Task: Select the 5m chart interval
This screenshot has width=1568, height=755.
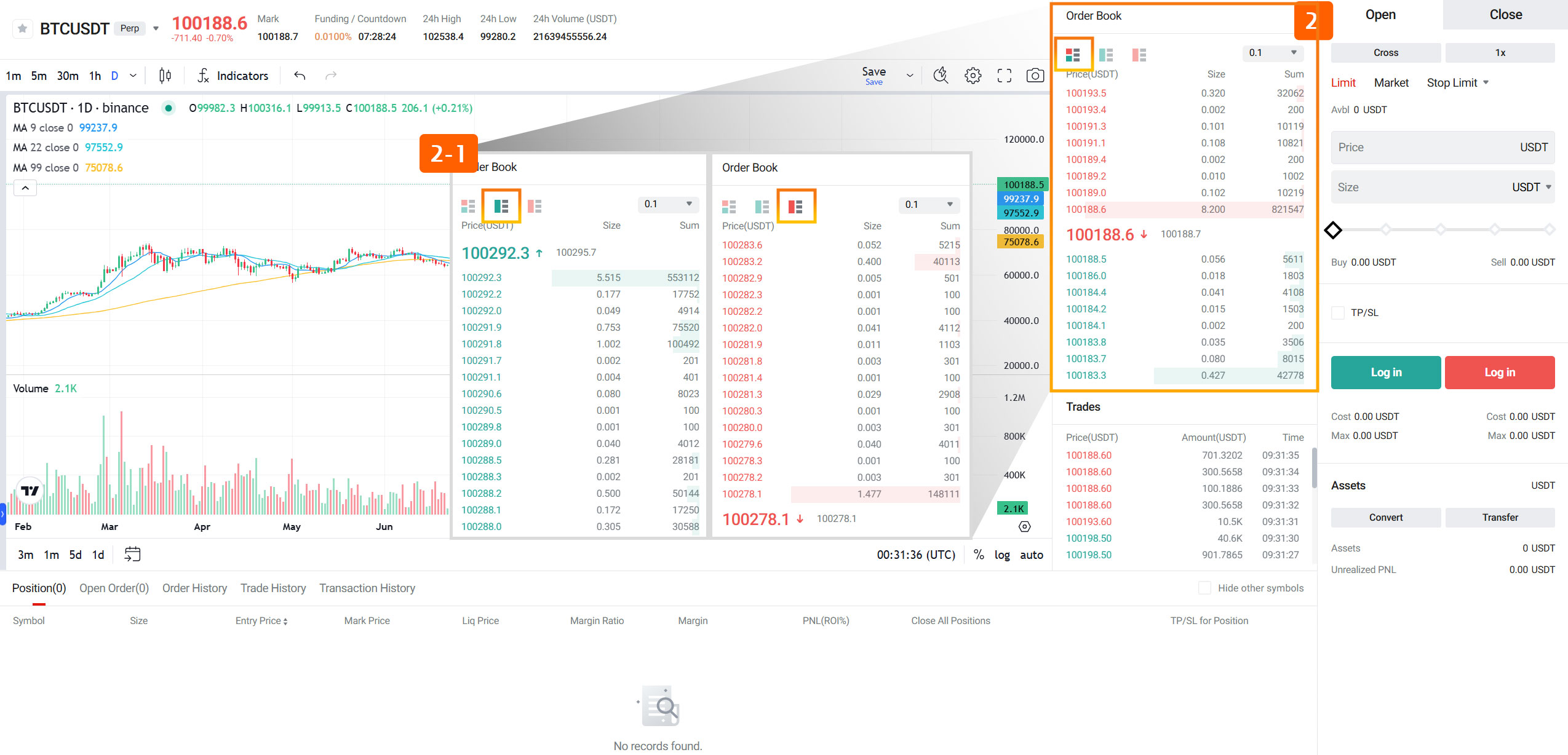Action: pyautogui.click(x=39, y=76)
